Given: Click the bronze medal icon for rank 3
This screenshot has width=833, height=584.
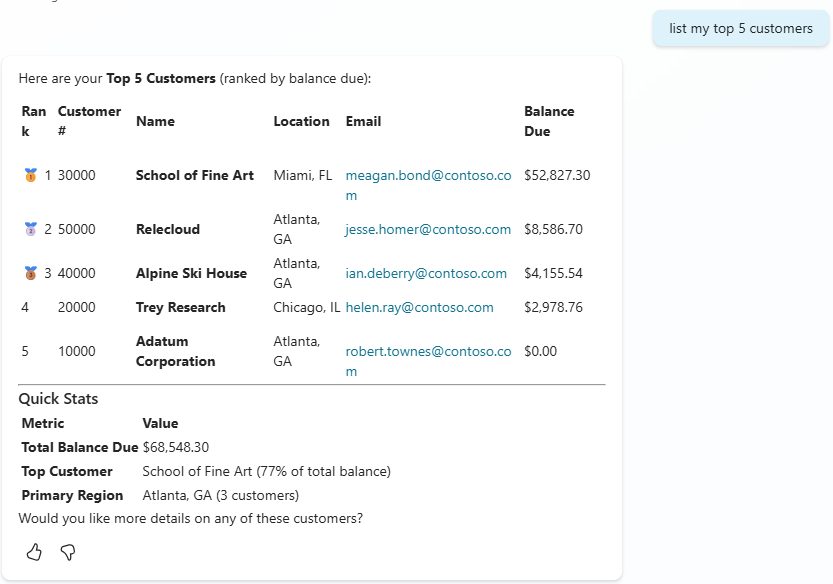Looking at the screenshot, I should pyautogui.click(x=30, y=274).
